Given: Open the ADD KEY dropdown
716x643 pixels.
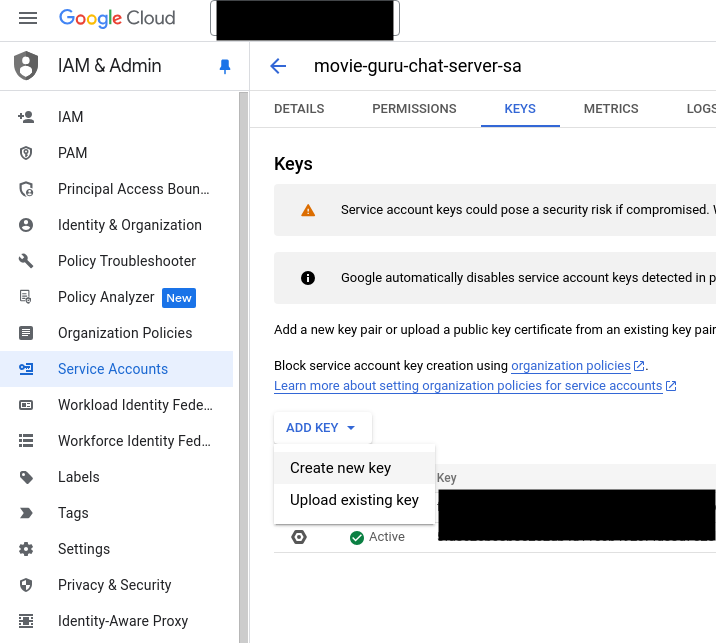Looking at the screenshot, I should (x=322, y=428).
